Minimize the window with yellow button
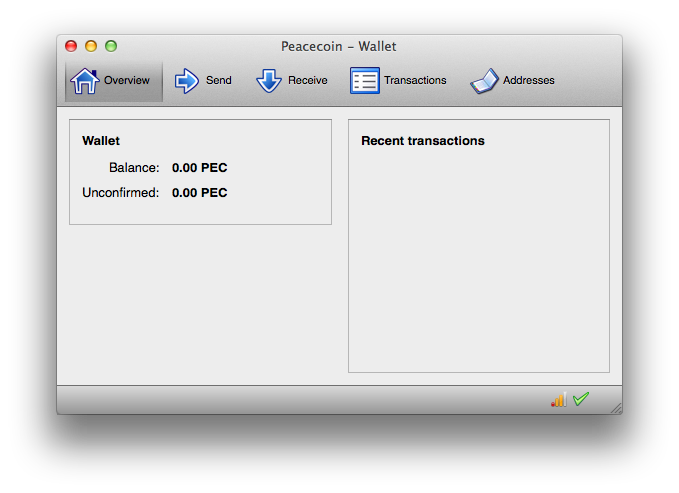This screenshot has width=679, height=493. coord(91,46)
